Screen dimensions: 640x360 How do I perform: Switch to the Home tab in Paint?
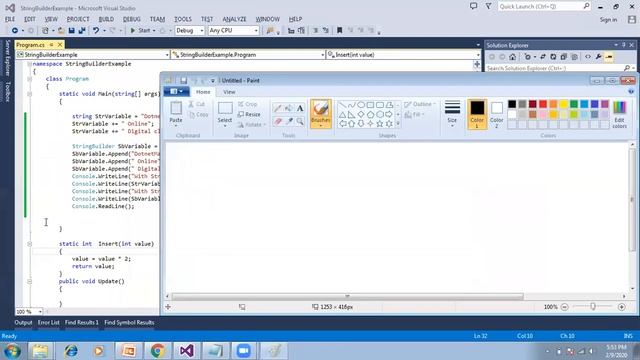coord(203,92)
